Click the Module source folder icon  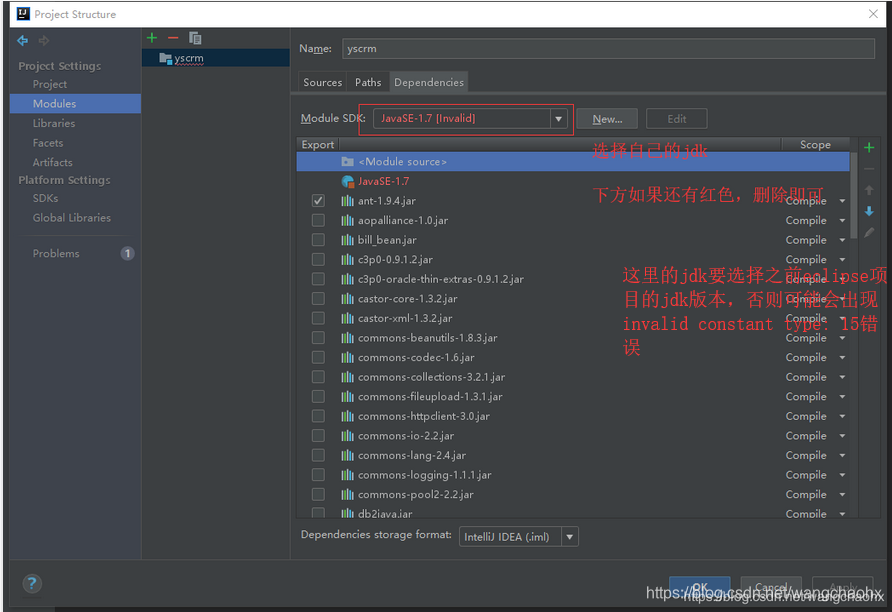click(x=348, y=162)
